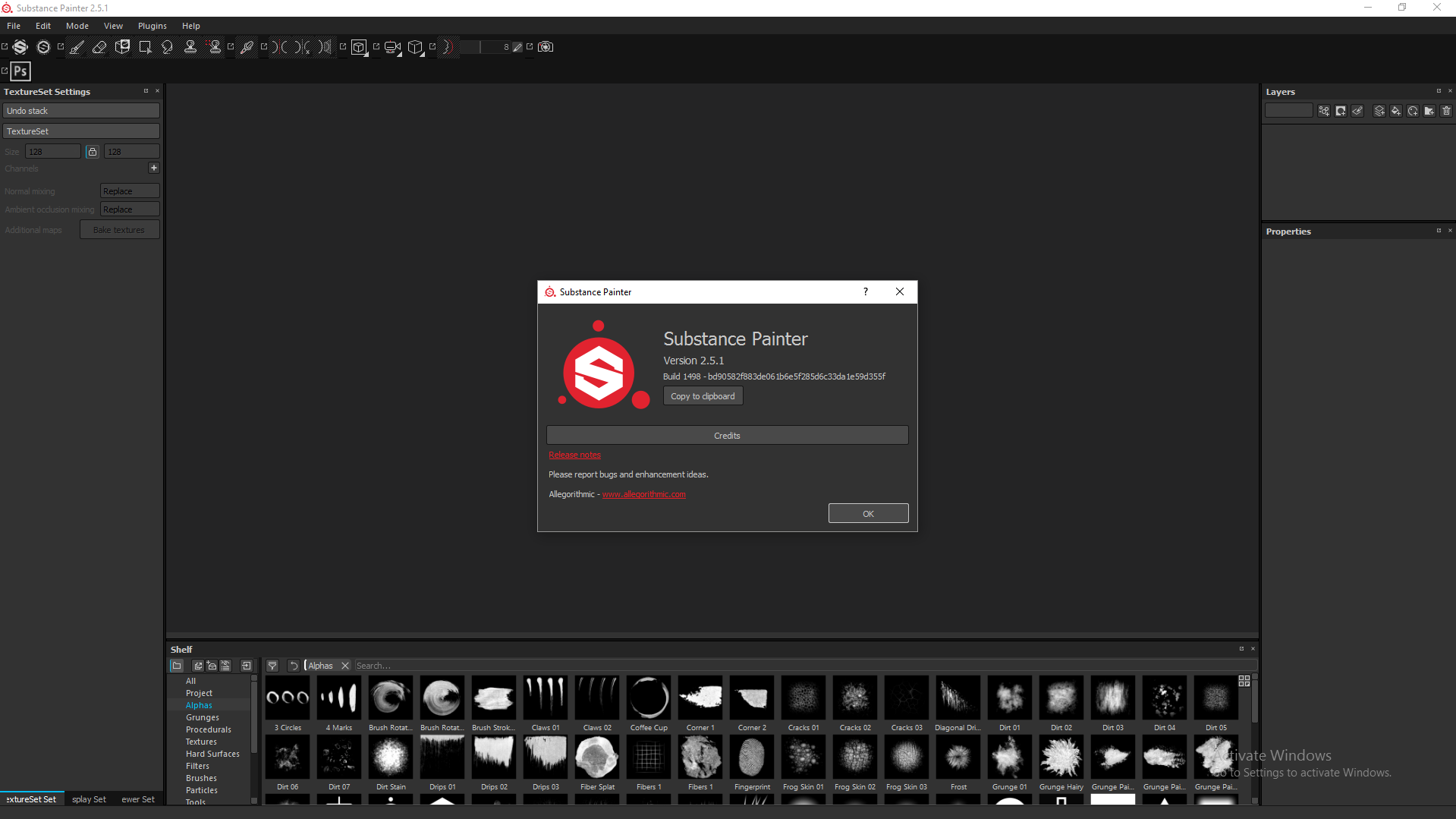1456x819 pixels.
Task: Click the Credits button
Action: point(727,436)
